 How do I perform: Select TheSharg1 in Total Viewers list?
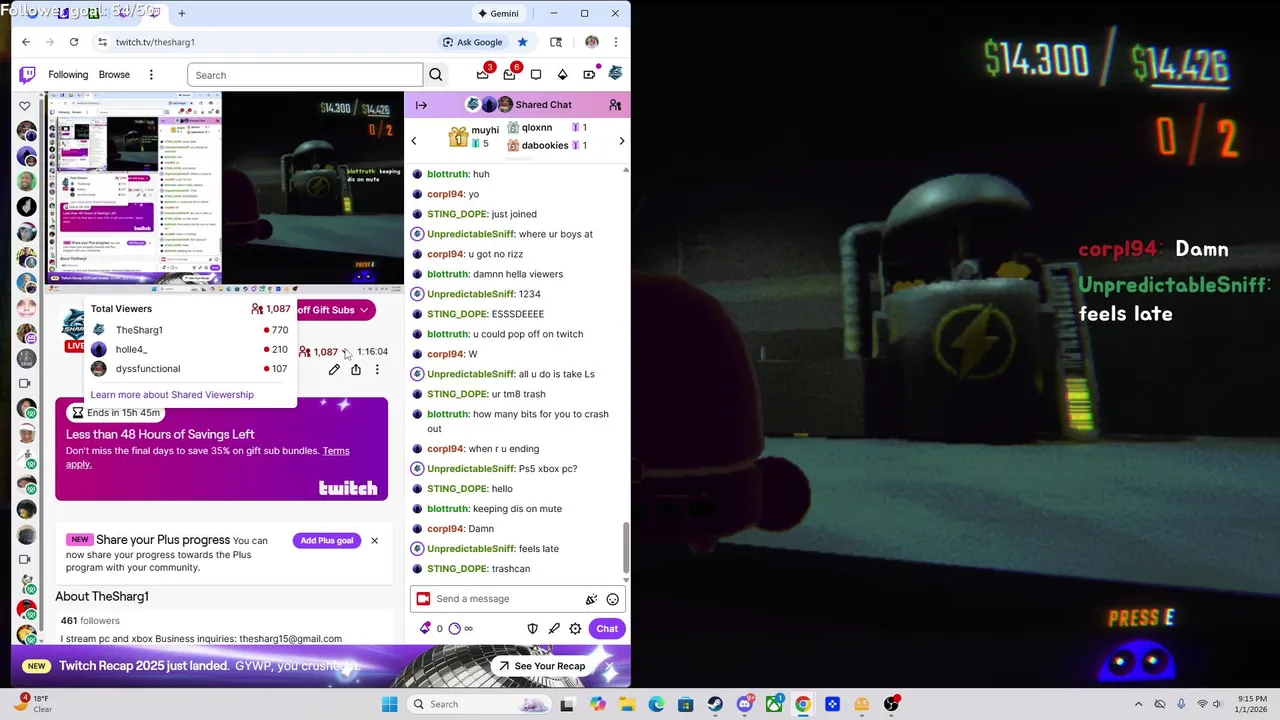point(189,330)
